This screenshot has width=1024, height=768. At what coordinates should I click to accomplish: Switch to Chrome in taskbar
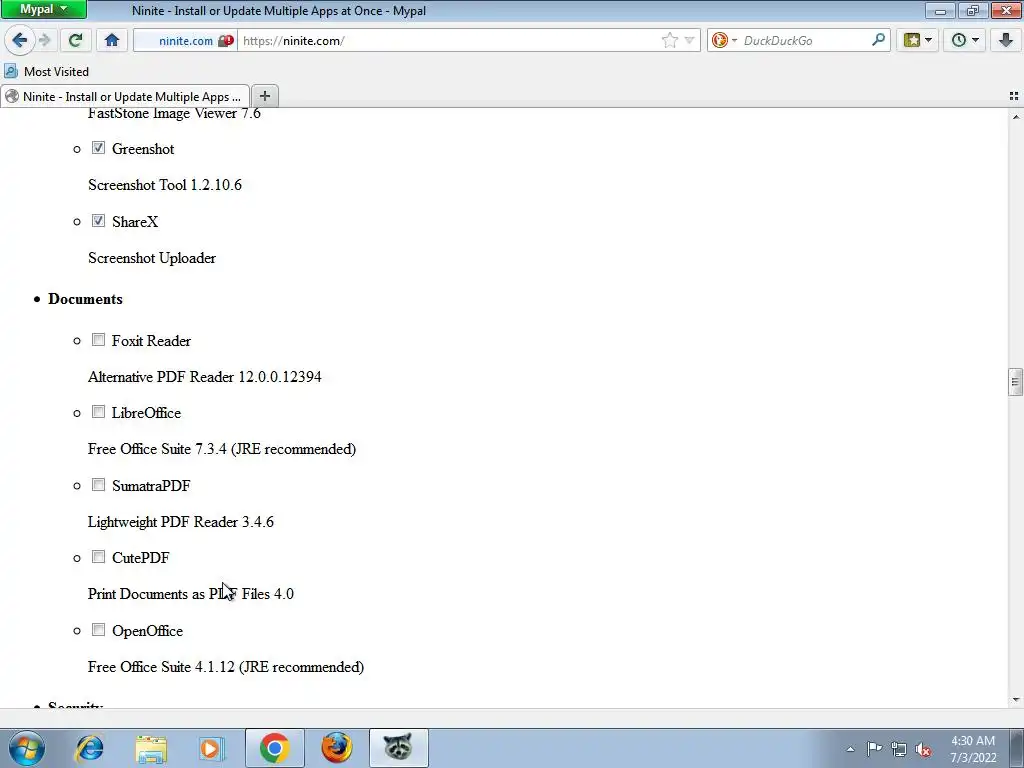[x=274, y=748]
